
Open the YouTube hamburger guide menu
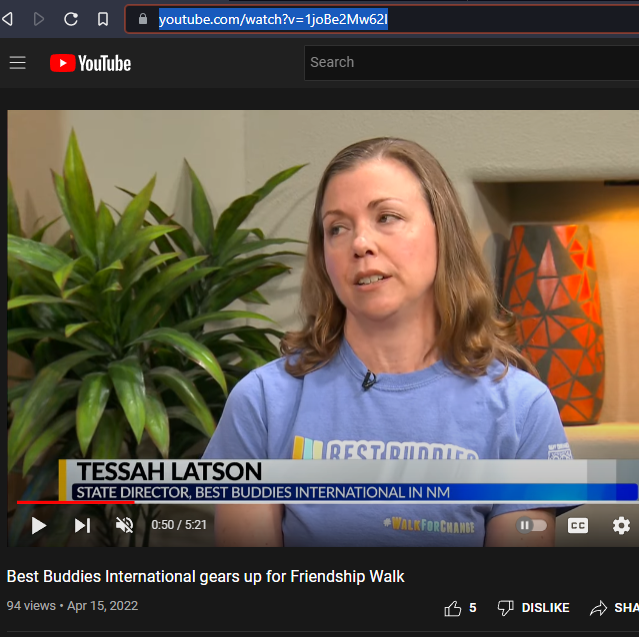click(x=18, y=63)
